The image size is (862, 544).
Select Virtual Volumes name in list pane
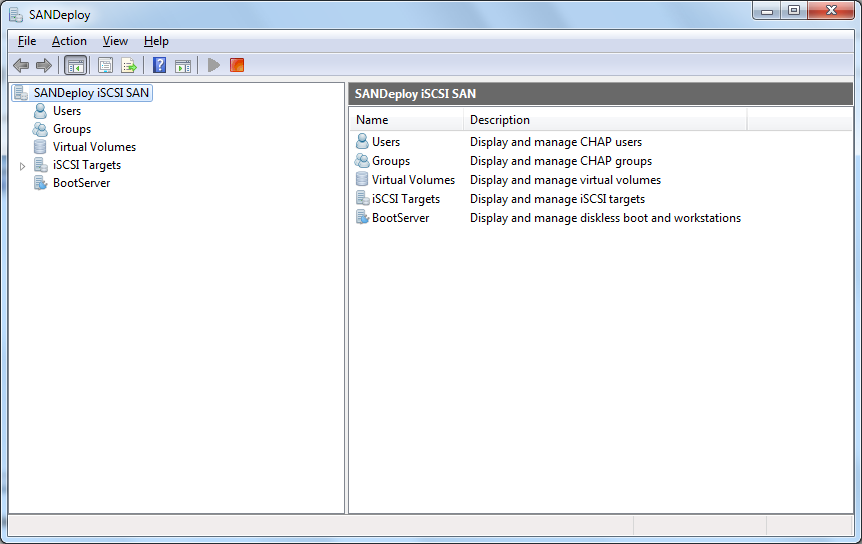pos(413,180)
